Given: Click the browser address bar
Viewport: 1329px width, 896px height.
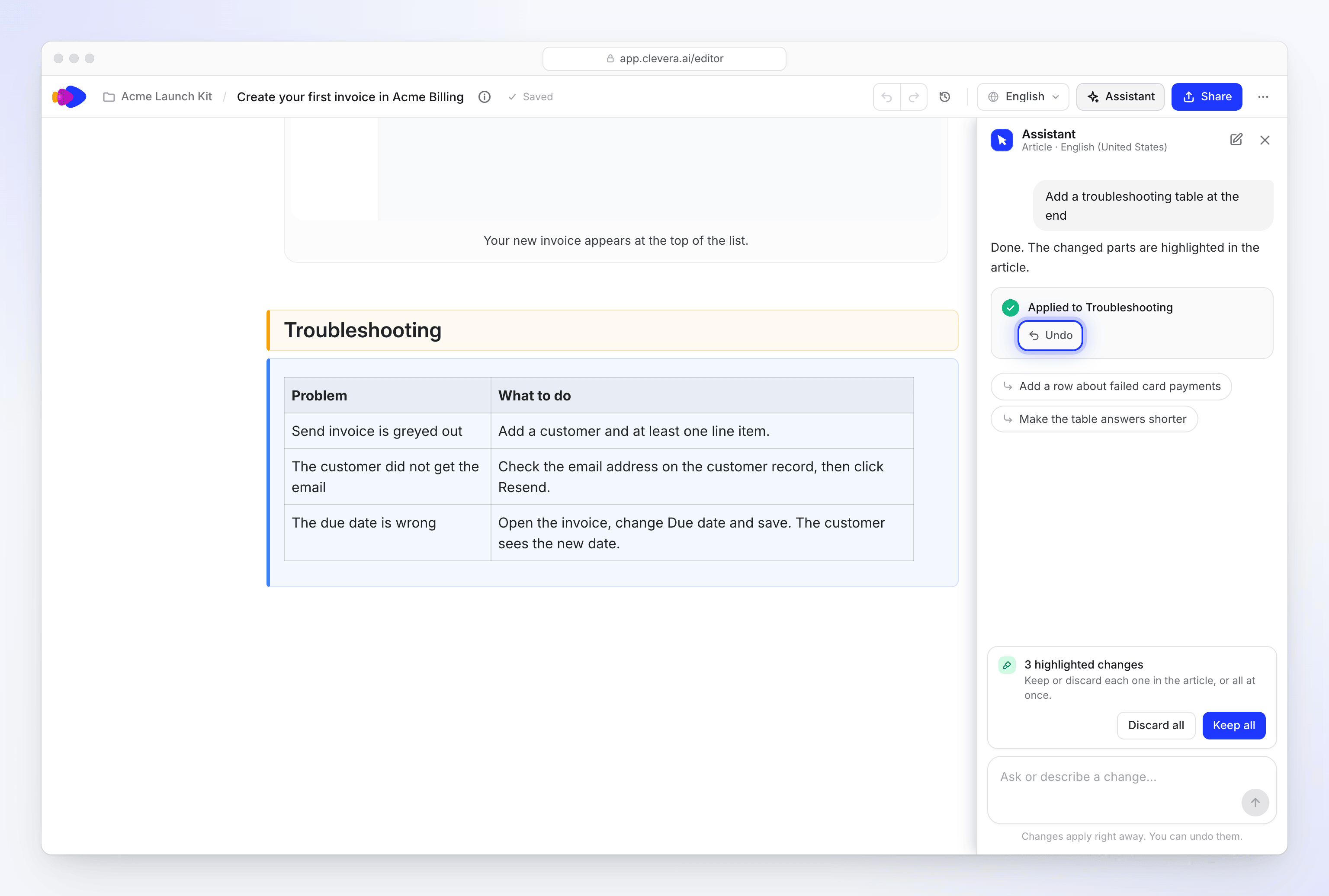Looking at the screenshot, I should coord(664,59).
